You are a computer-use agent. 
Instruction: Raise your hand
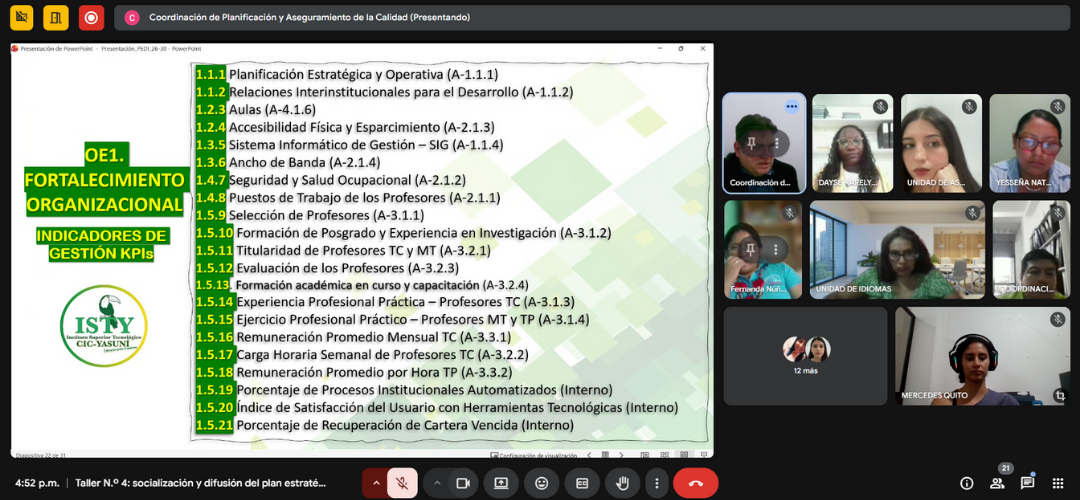[622, 483]
